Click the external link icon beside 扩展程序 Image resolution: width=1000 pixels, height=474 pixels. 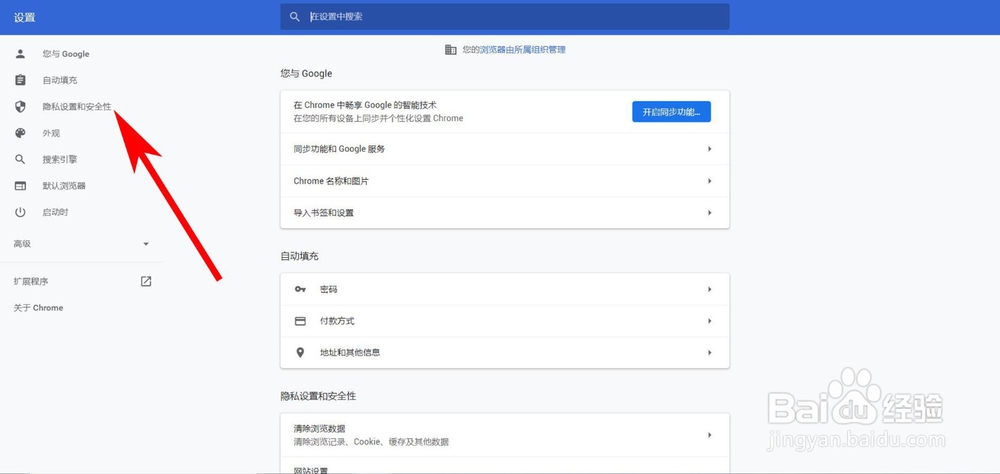[146, 281]
